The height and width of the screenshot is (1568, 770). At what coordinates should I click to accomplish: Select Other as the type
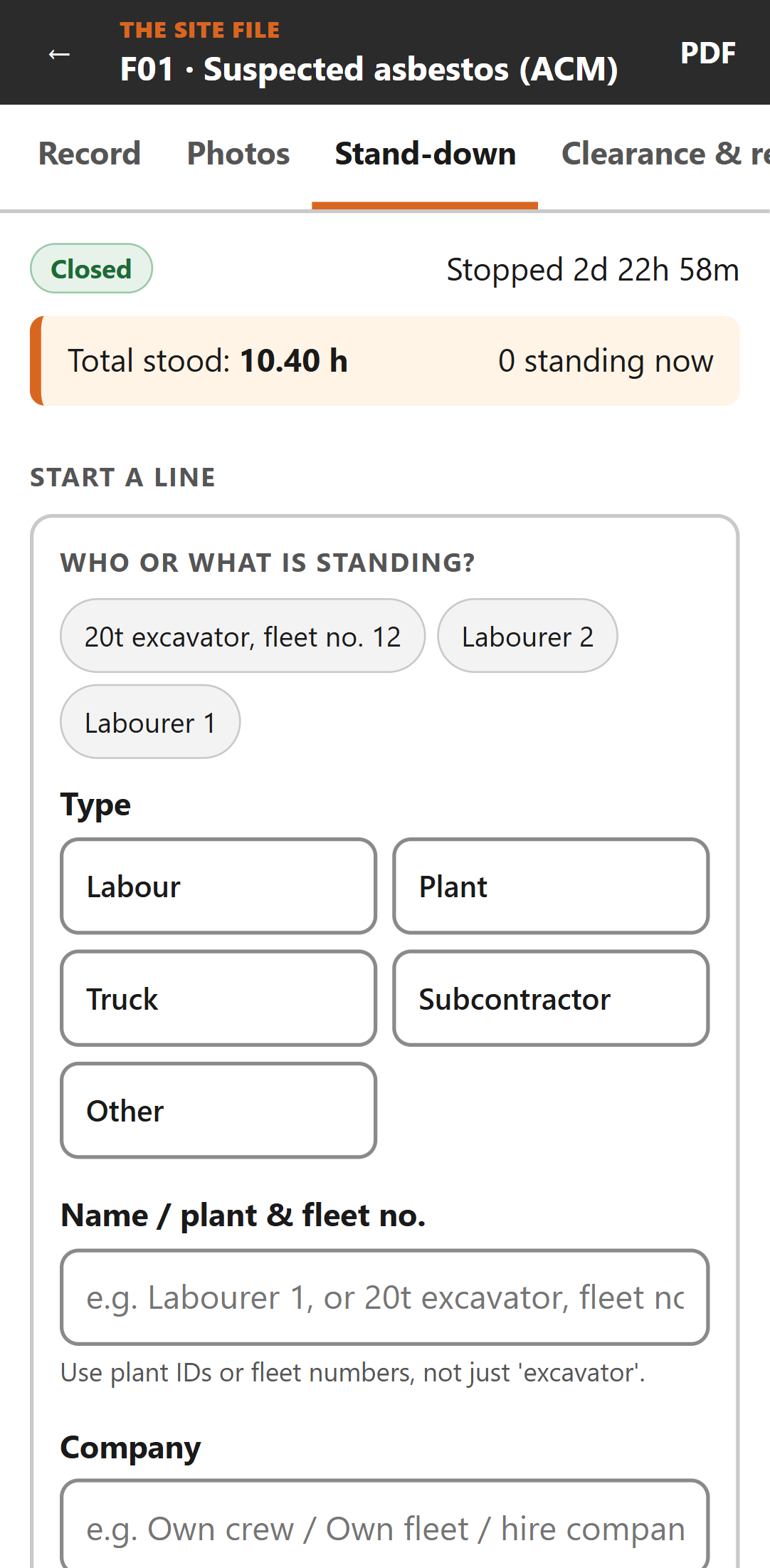[x=218, y=1111]
